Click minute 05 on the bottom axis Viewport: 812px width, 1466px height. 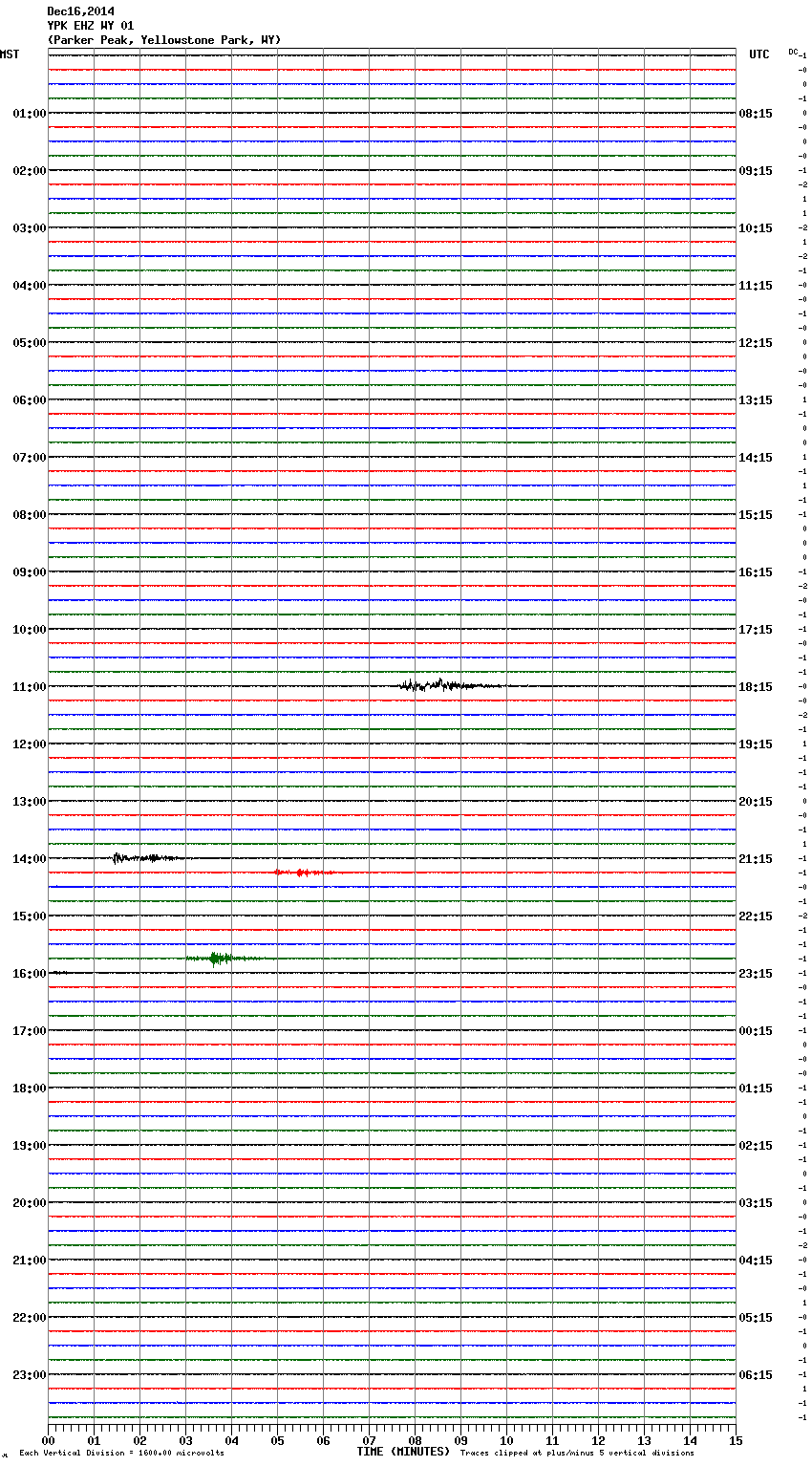click(277, 1440)
